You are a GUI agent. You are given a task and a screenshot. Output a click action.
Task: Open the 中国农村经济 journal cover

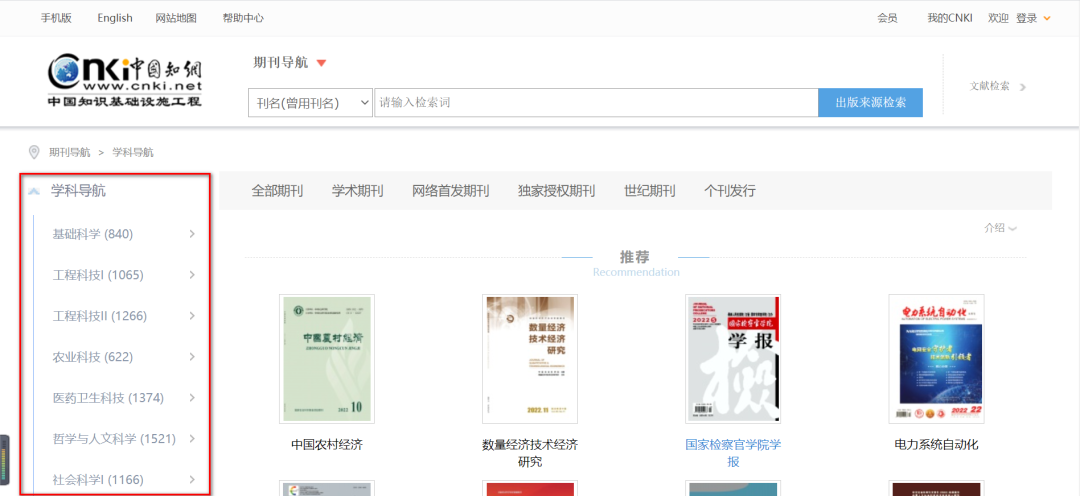[x=327, y=359]
